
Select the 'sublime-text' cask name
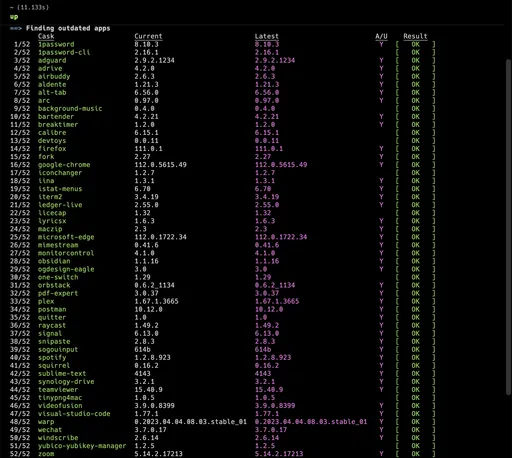62,374
